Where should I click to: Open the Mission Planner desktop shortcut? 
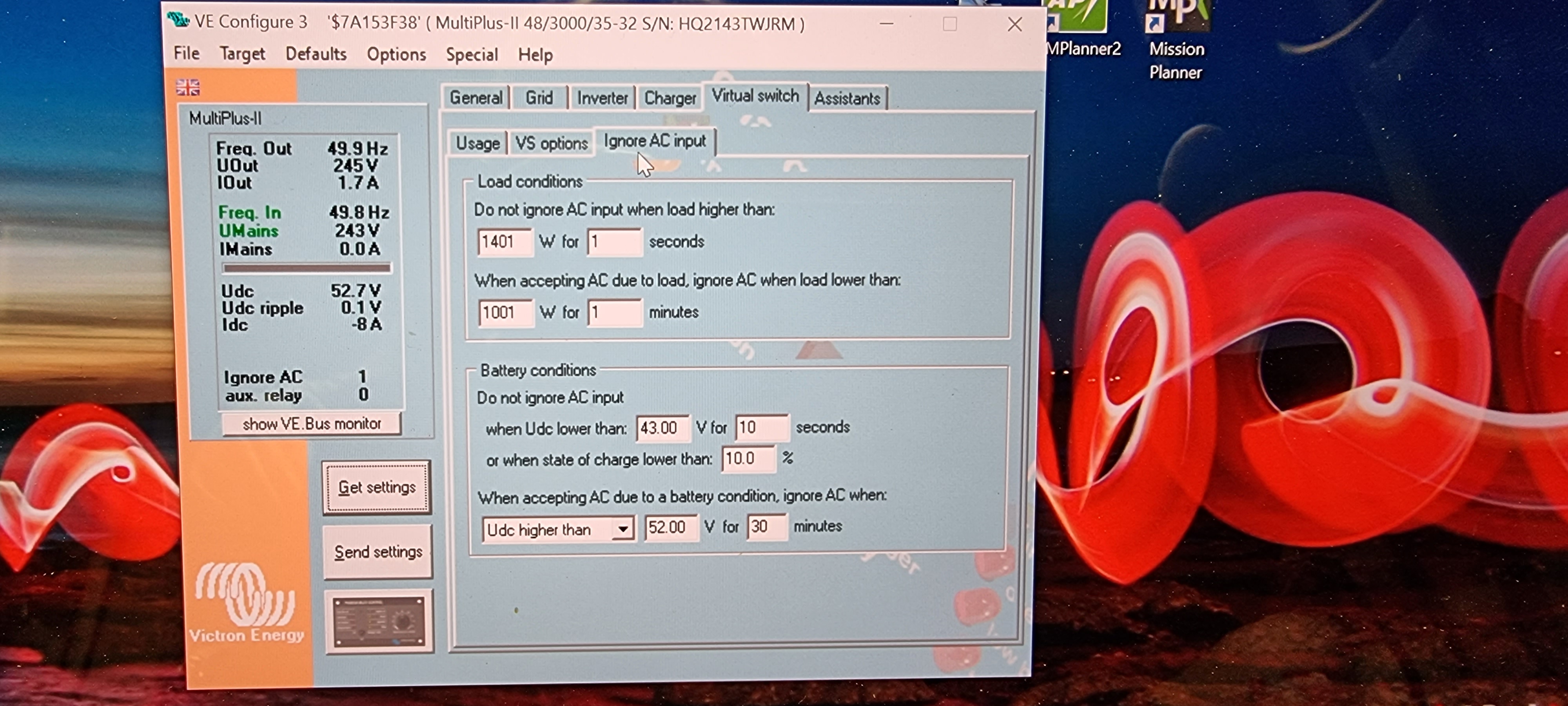tap(1176, 36)
